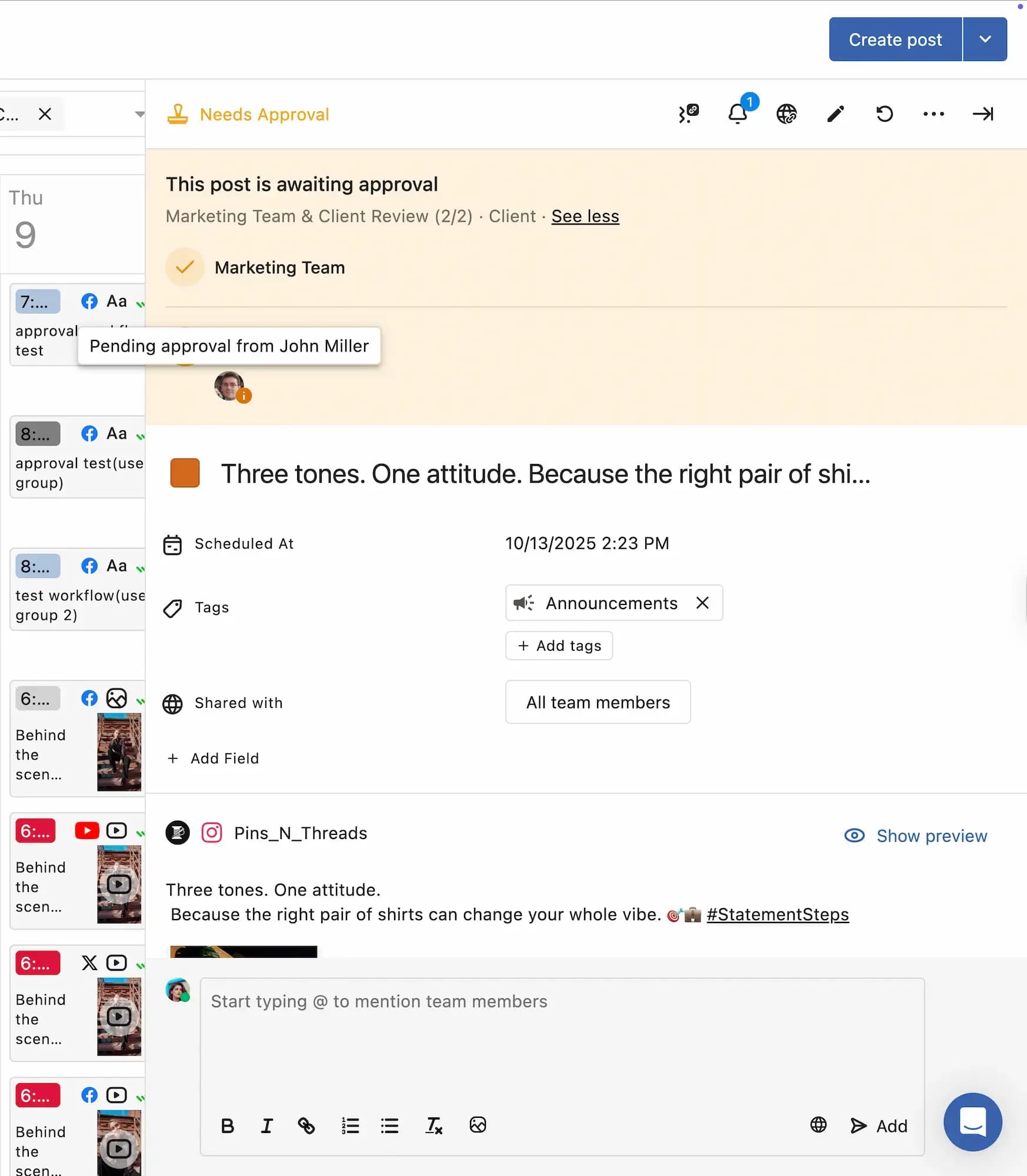This screenshot has height=1176, width=1027.
Task: Click the share link globe icon in header
Action: (x=786, y=113)
